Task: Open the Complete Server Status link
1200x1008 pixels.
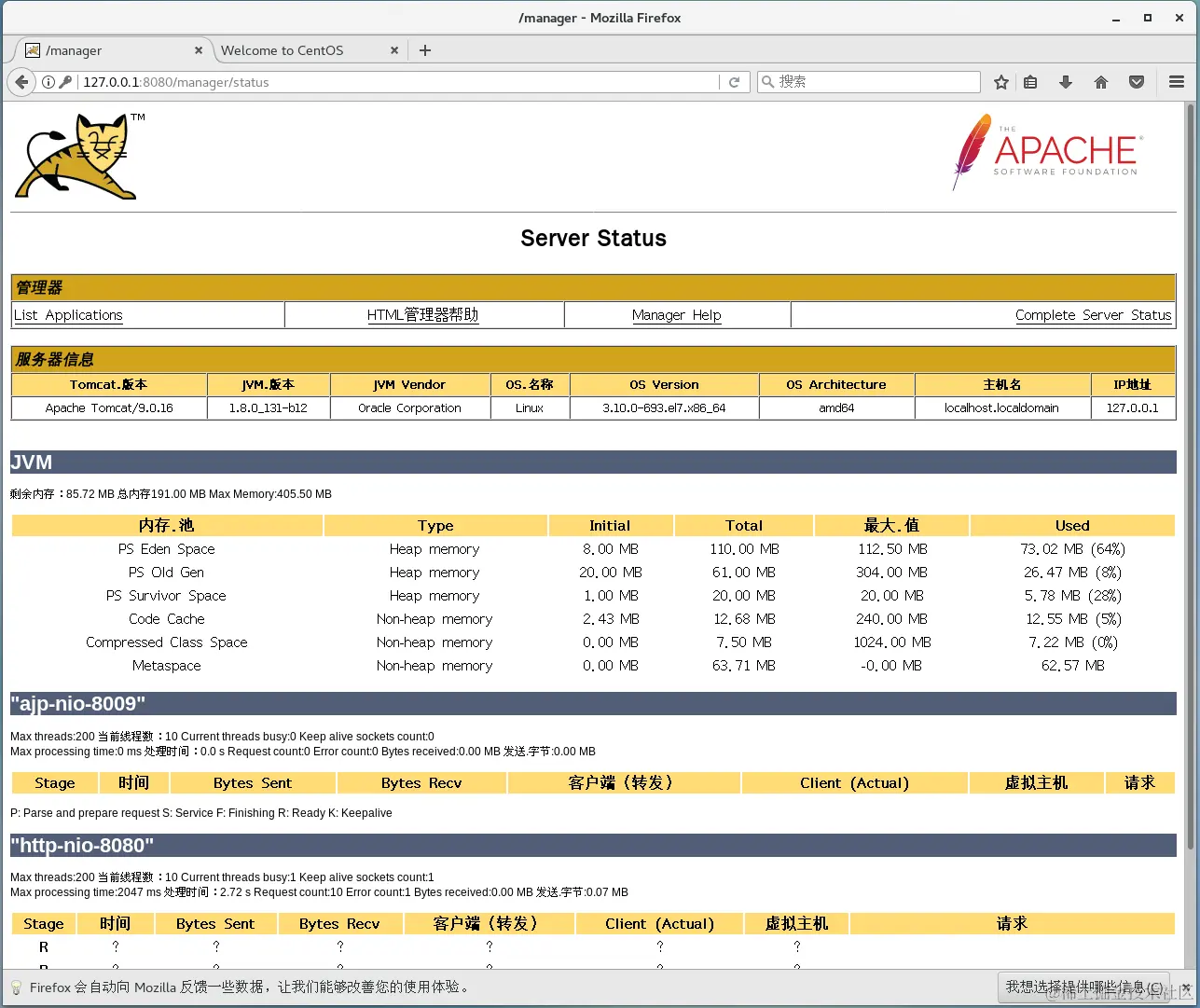Action: pyautogui.click(x=1093, y=315)
